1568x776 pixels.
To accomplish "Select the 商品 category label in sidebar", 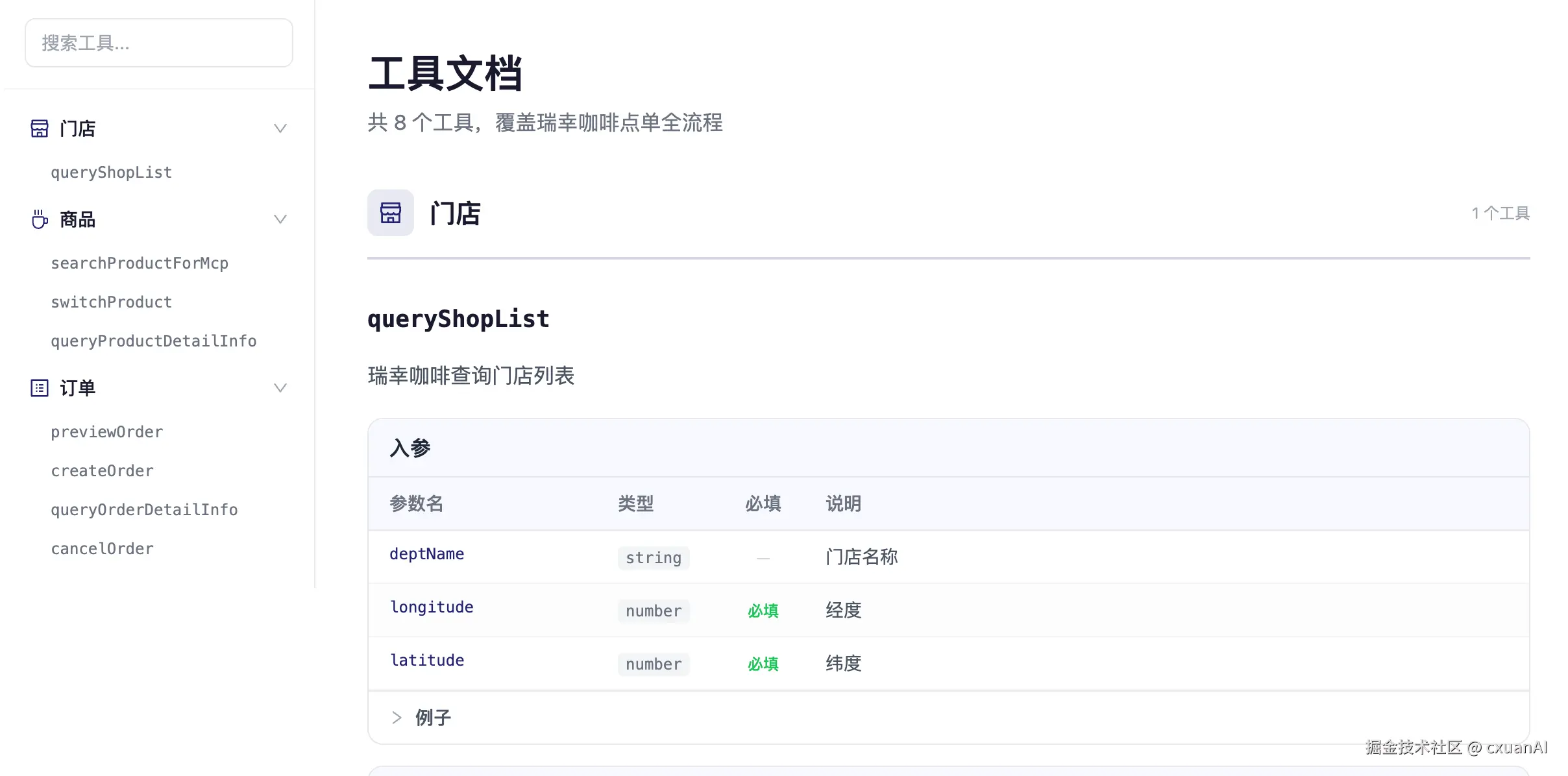I will 78,219.
